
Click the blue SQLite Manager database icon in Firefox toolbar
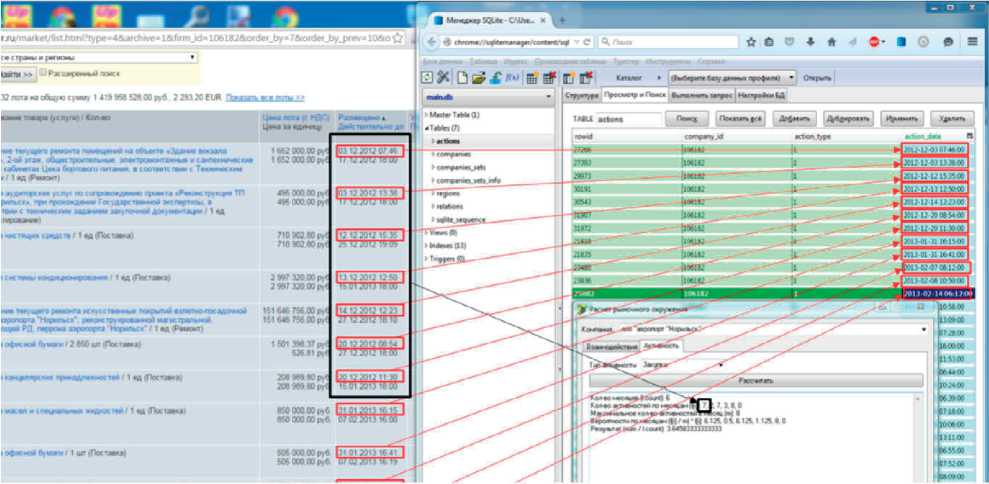[901, 42]
